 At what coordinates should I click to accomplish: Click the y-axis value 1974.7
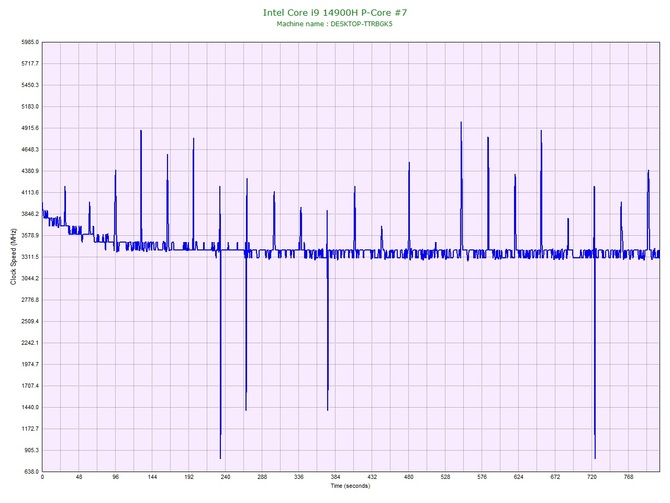click(30, 365)
